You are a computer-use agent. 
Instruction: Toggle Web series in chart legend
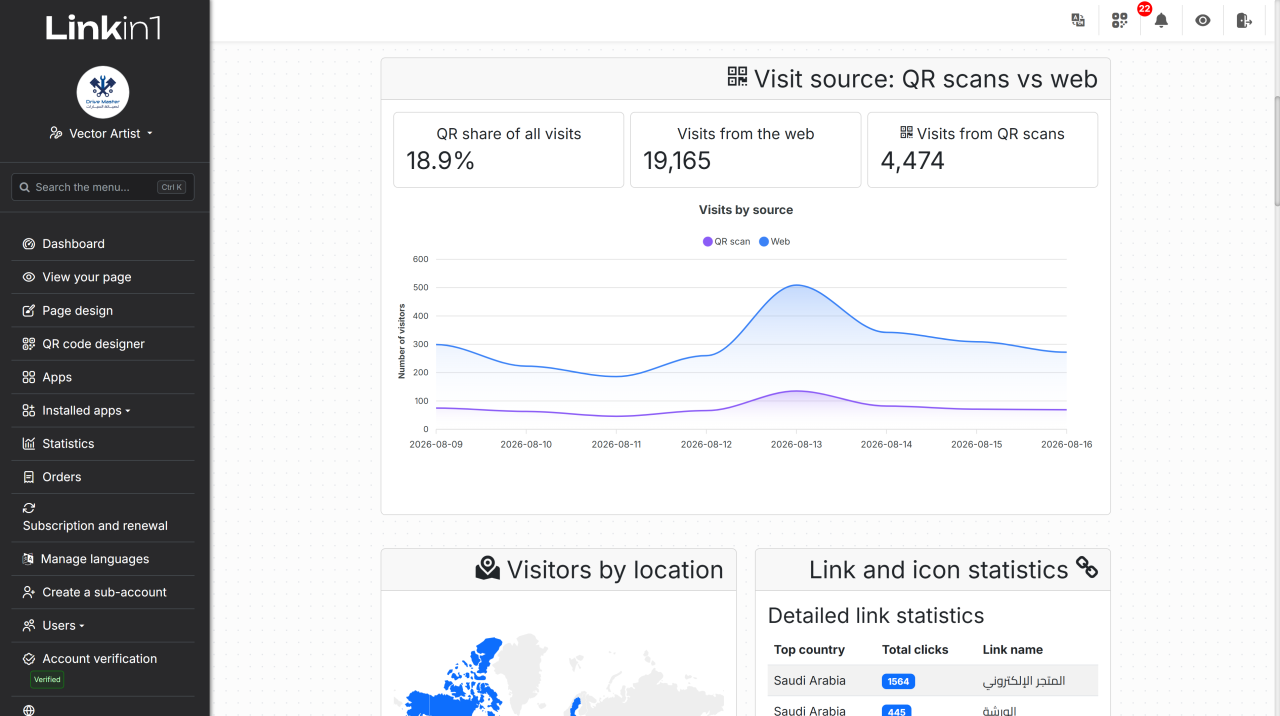tap(775, 241)
